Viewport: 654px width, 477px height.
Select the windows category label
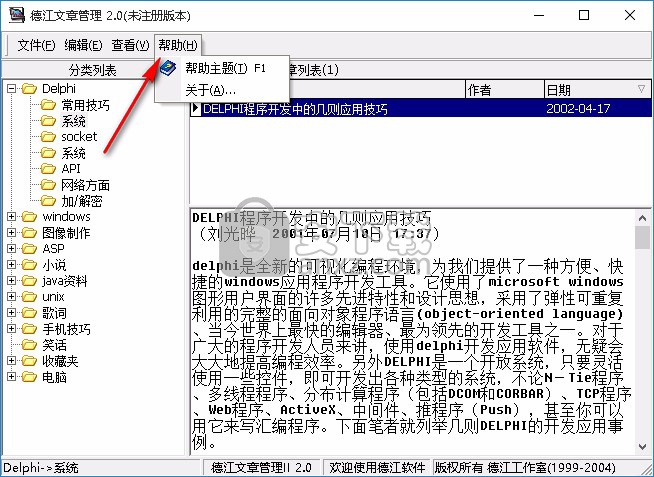66,216
